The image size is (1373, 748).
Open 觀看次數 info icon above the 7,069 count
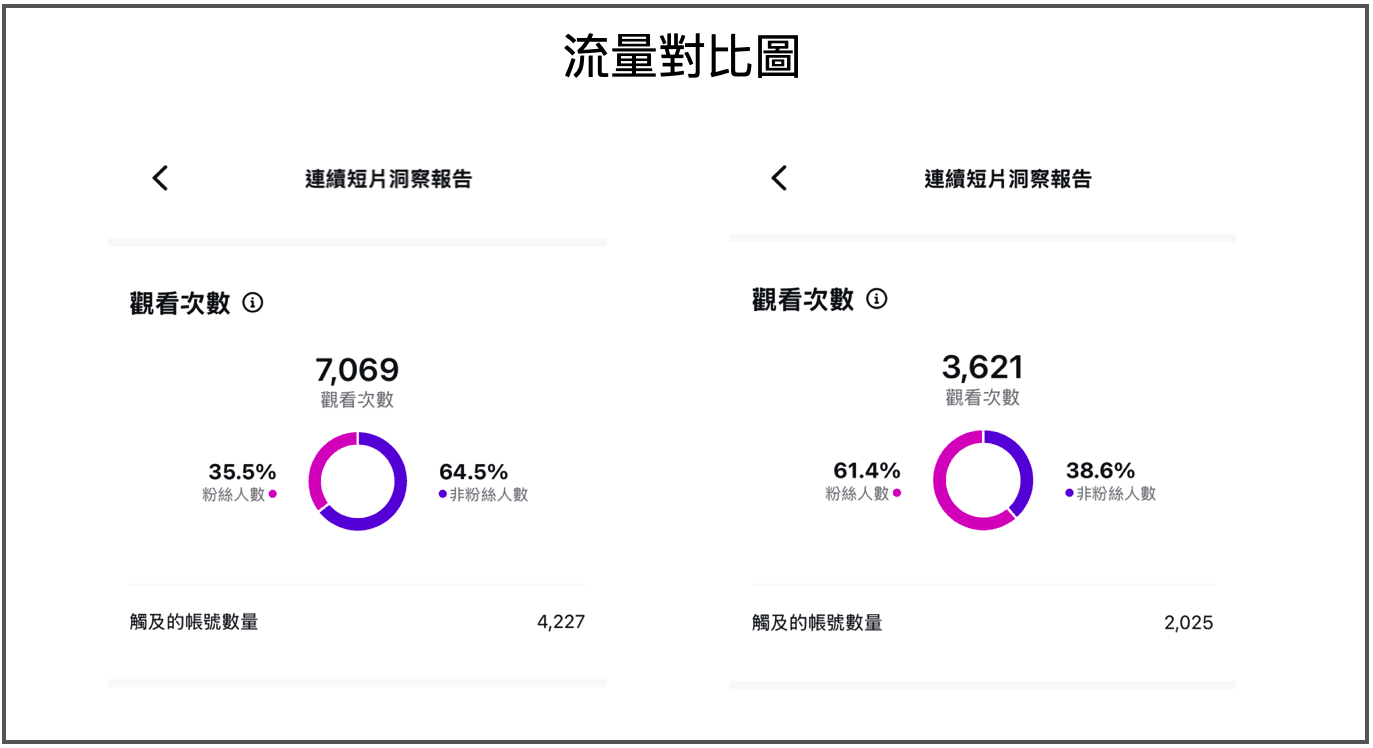pos(253,302)
